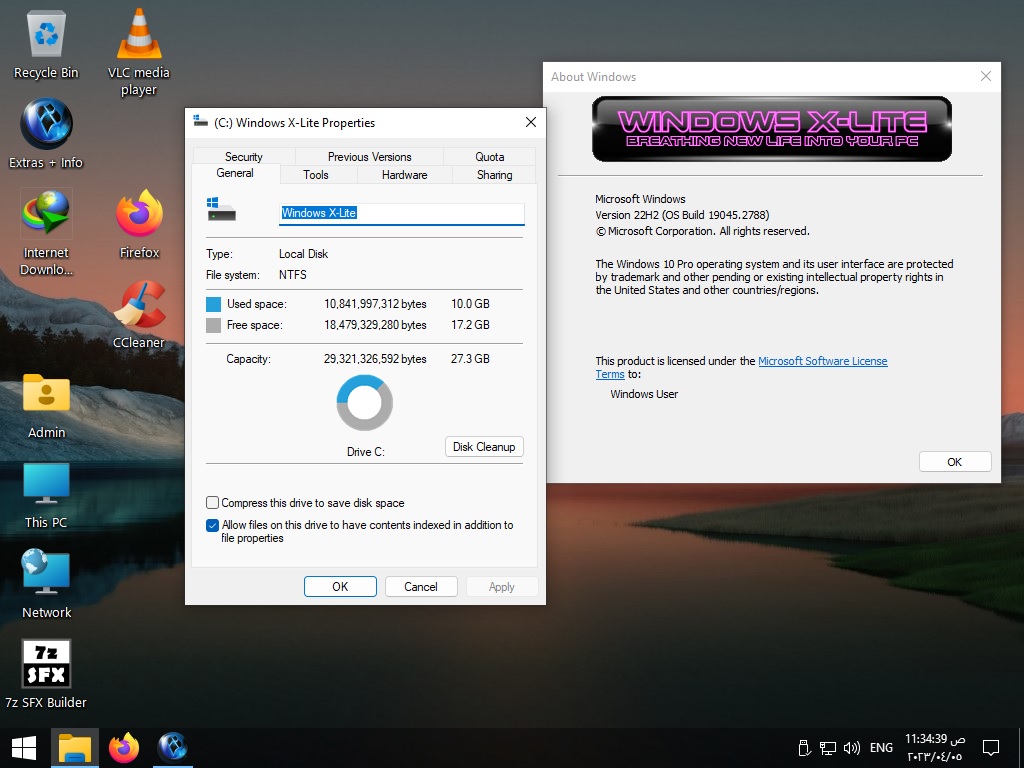Open CCleaner desktop shortcut
The width and height of the screenshot is (1024, 768).
pyautogui.click(x=138, y=314)
